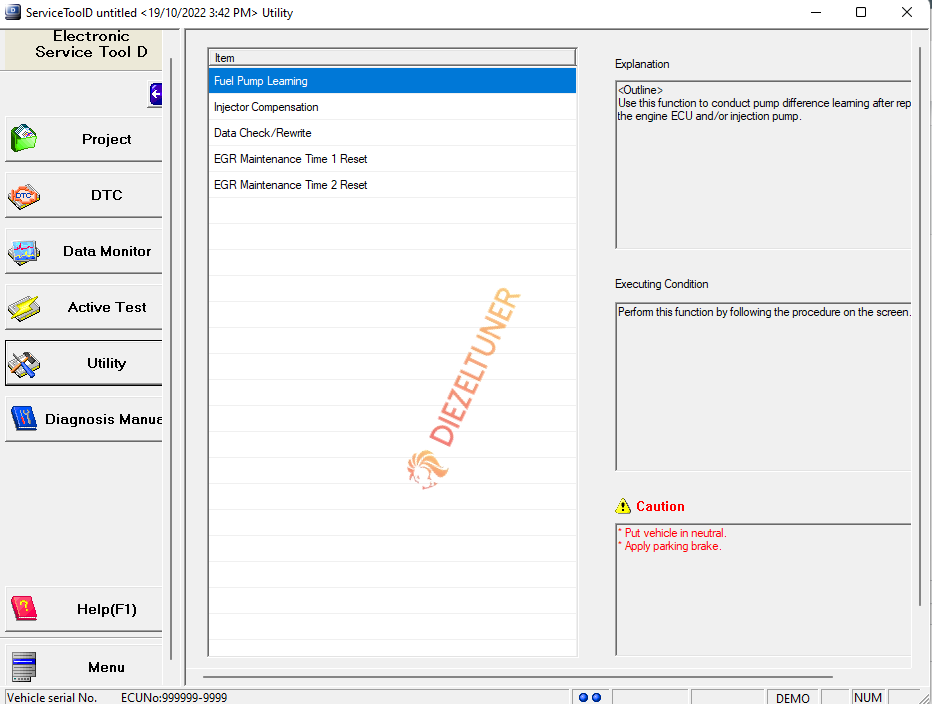This screenshot has height=704, width=932.
Task: Click the Utility hammer and wrench icon
Action: point(24,364)
